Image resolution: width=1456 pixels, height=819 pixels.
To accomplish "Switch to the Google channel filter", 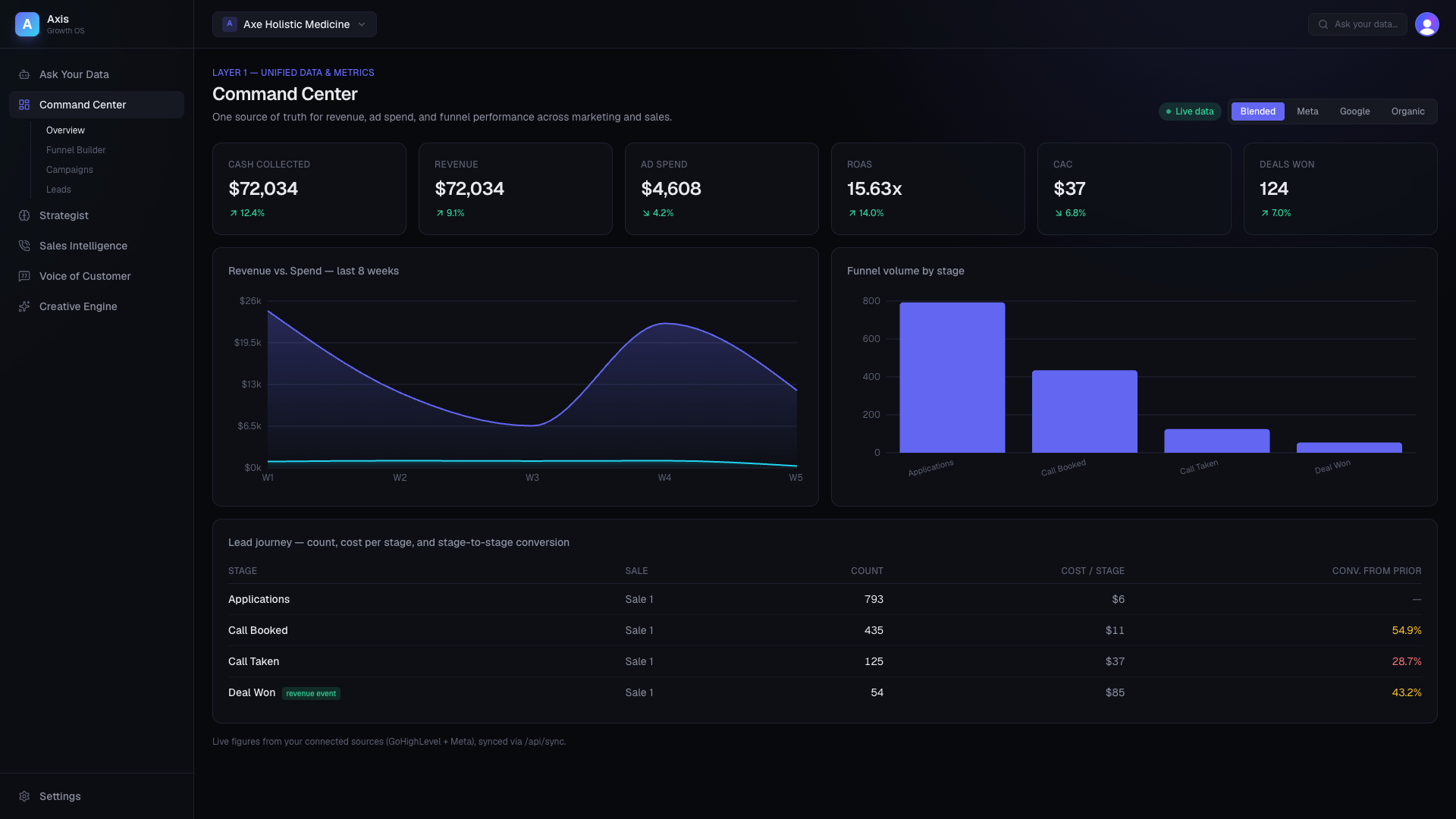I will click(x=1354, y=111).
